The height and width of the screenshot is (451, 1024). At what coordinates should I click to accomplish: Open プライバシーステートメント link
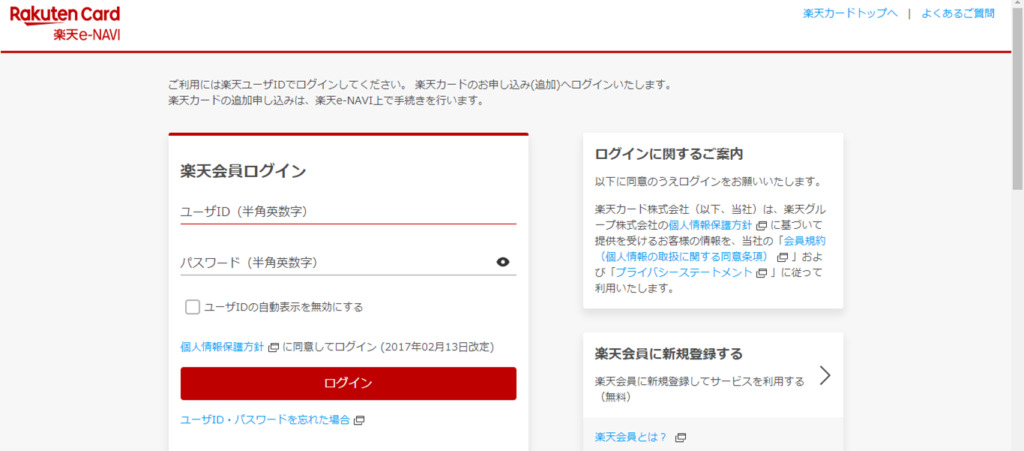(x=684, y=273)
